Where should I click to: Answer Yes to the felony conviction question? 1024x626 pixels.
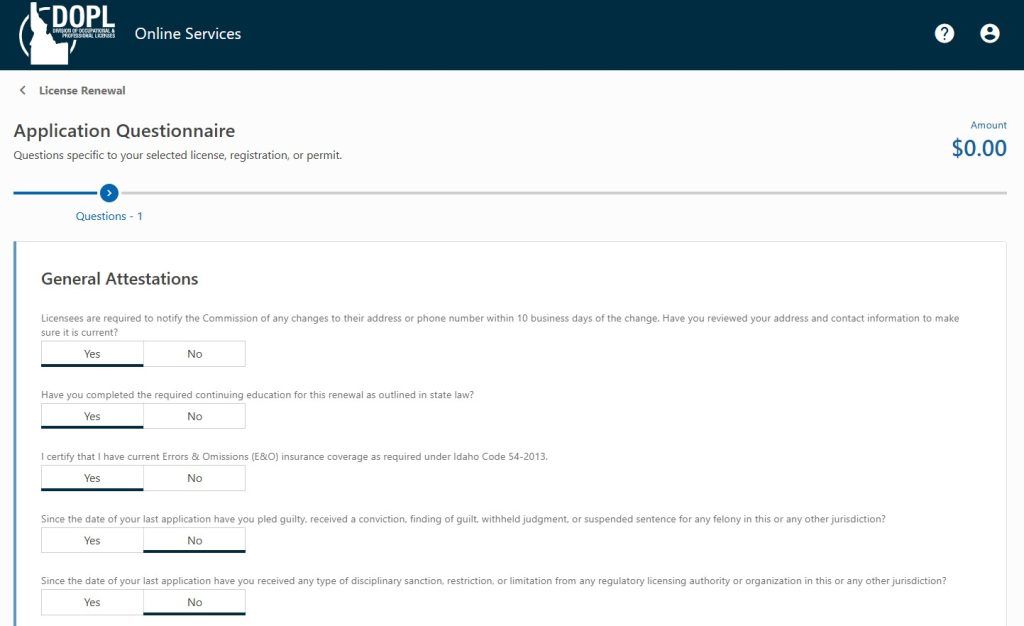point(92,540)
